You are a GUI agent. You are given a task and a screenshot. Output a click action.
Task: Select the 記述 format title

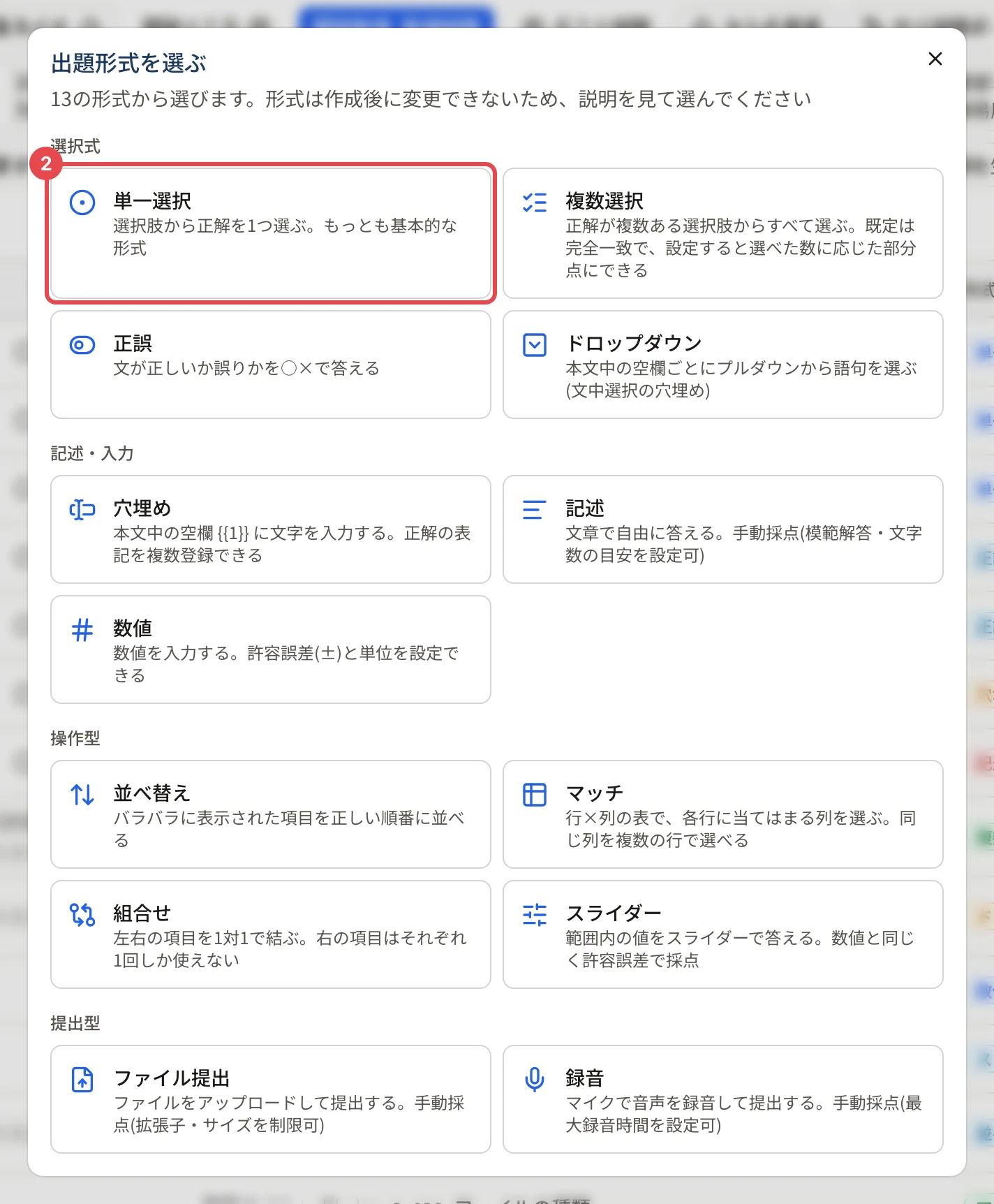[585, 508]
